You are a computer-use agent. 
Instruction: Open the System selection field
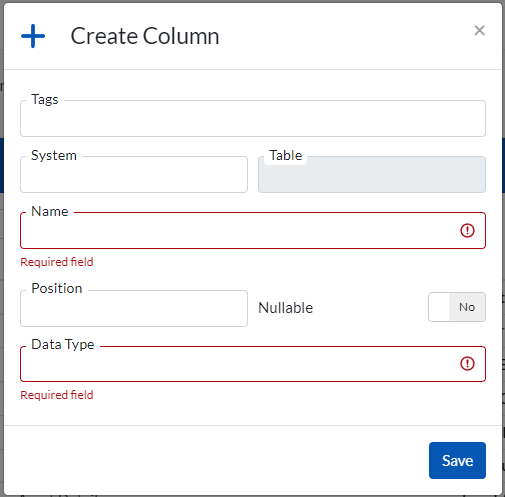tap(134, 174)
